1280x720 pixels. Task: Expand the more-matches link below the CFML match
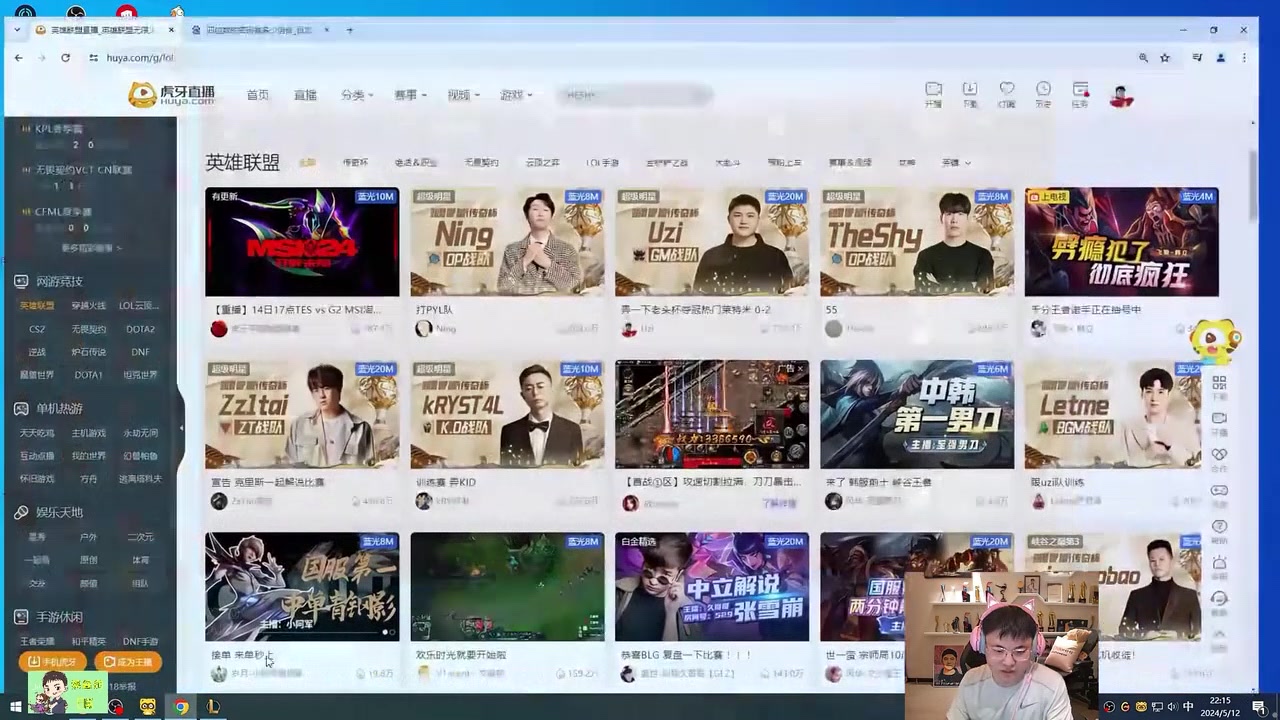(92, 248)
